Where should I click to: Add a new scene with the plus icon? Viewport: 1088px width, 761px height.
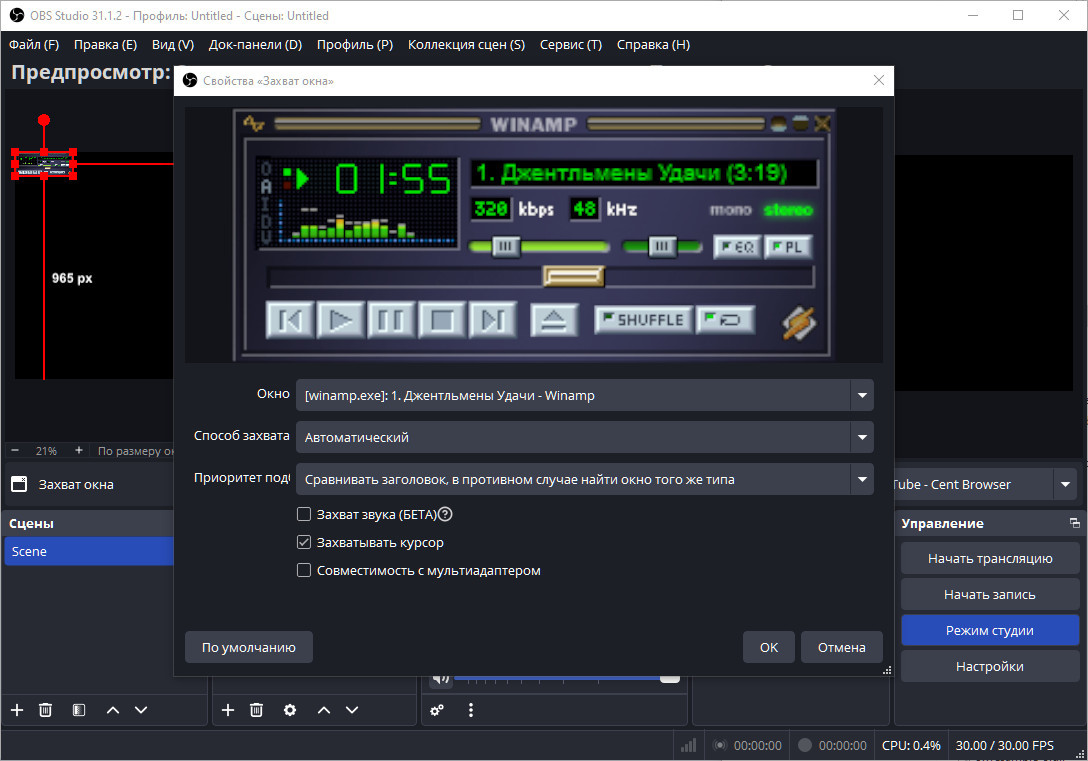[x=17, y=710]
